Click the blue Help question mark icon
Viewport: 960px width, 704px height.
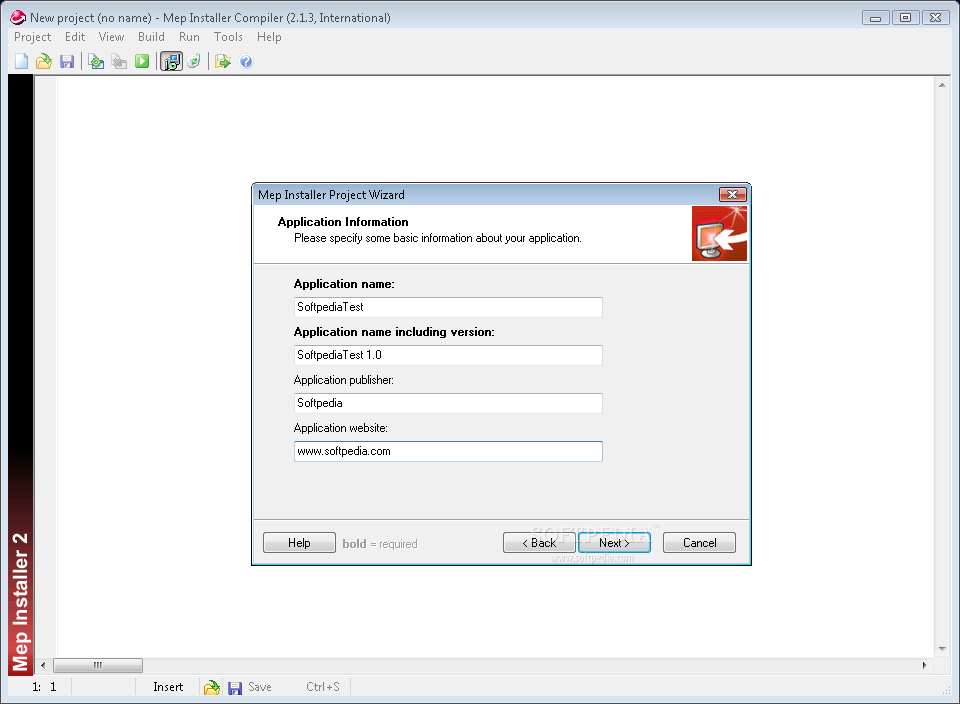coord(246,61)
